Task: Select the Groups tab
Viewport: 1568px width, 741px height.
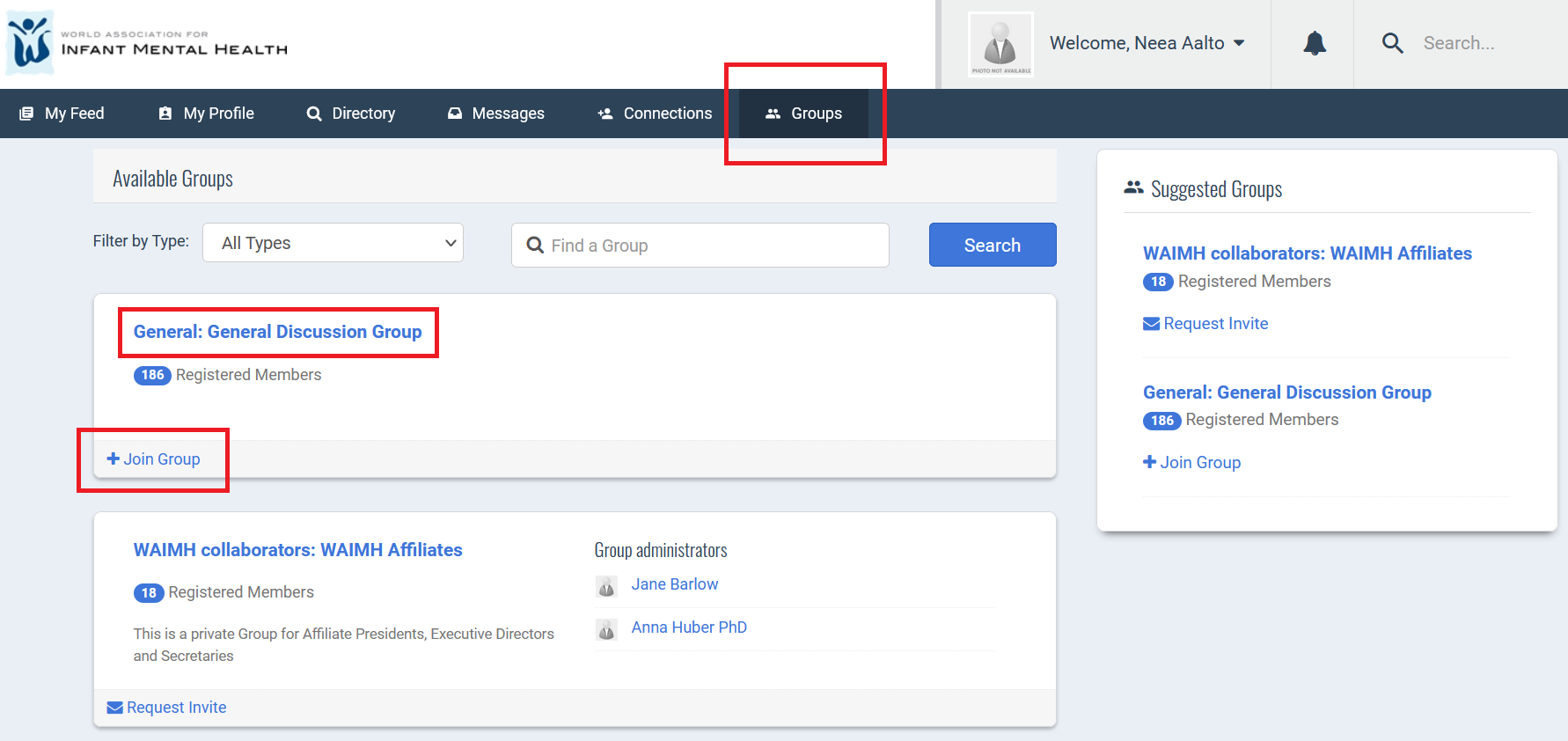Action: pyautogui.click(x=803, y=114)
